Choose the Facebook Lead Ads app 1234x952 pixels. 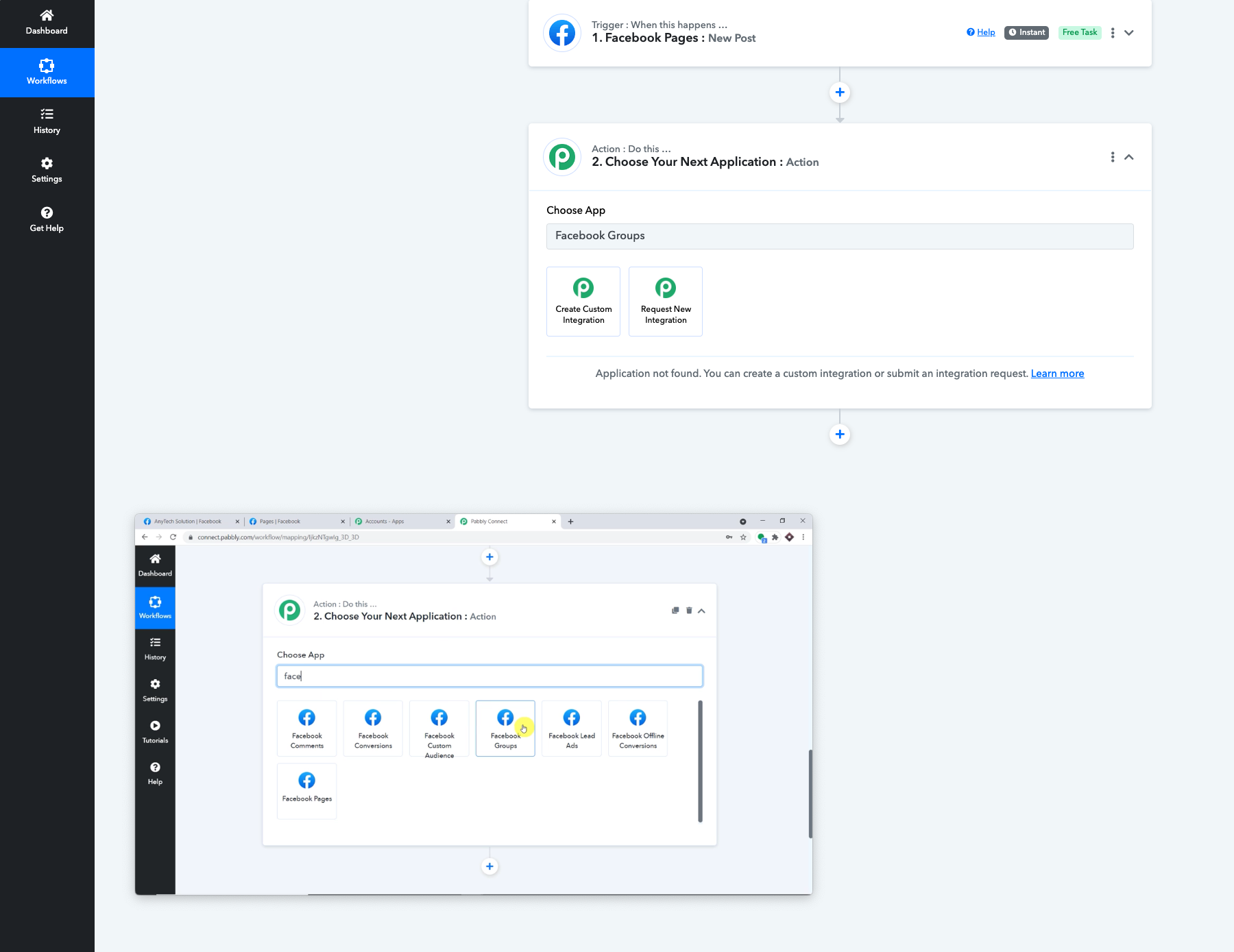[572, 729]
